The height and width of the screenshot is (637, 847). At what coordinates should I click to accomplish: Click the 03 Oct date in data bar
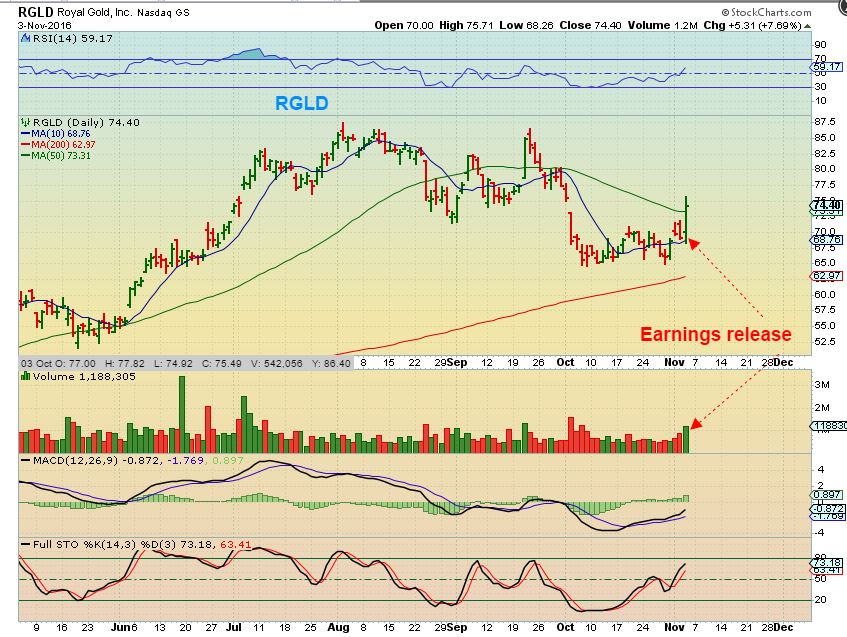tap(35, 364)
